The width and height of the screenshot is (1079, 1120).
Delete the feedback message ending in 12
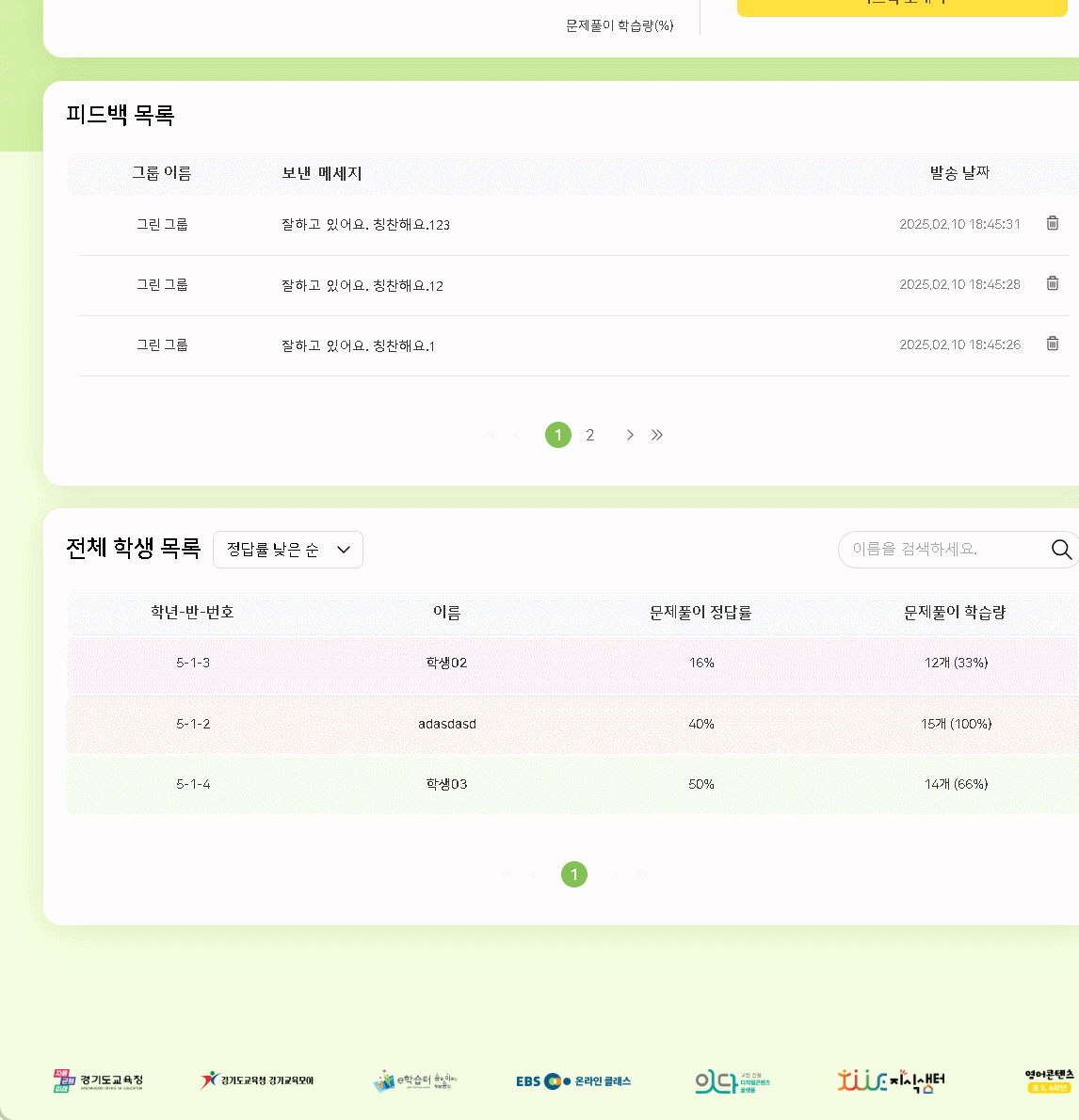[x=1053, y=283]
